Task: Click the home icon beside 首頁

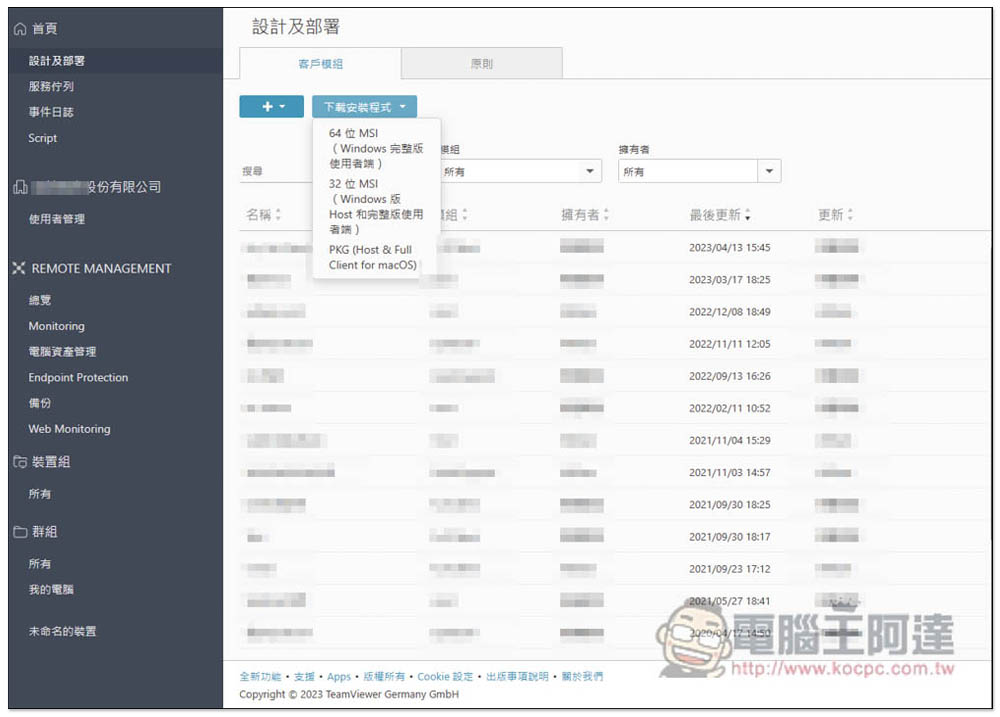Action: click(19, 31)
